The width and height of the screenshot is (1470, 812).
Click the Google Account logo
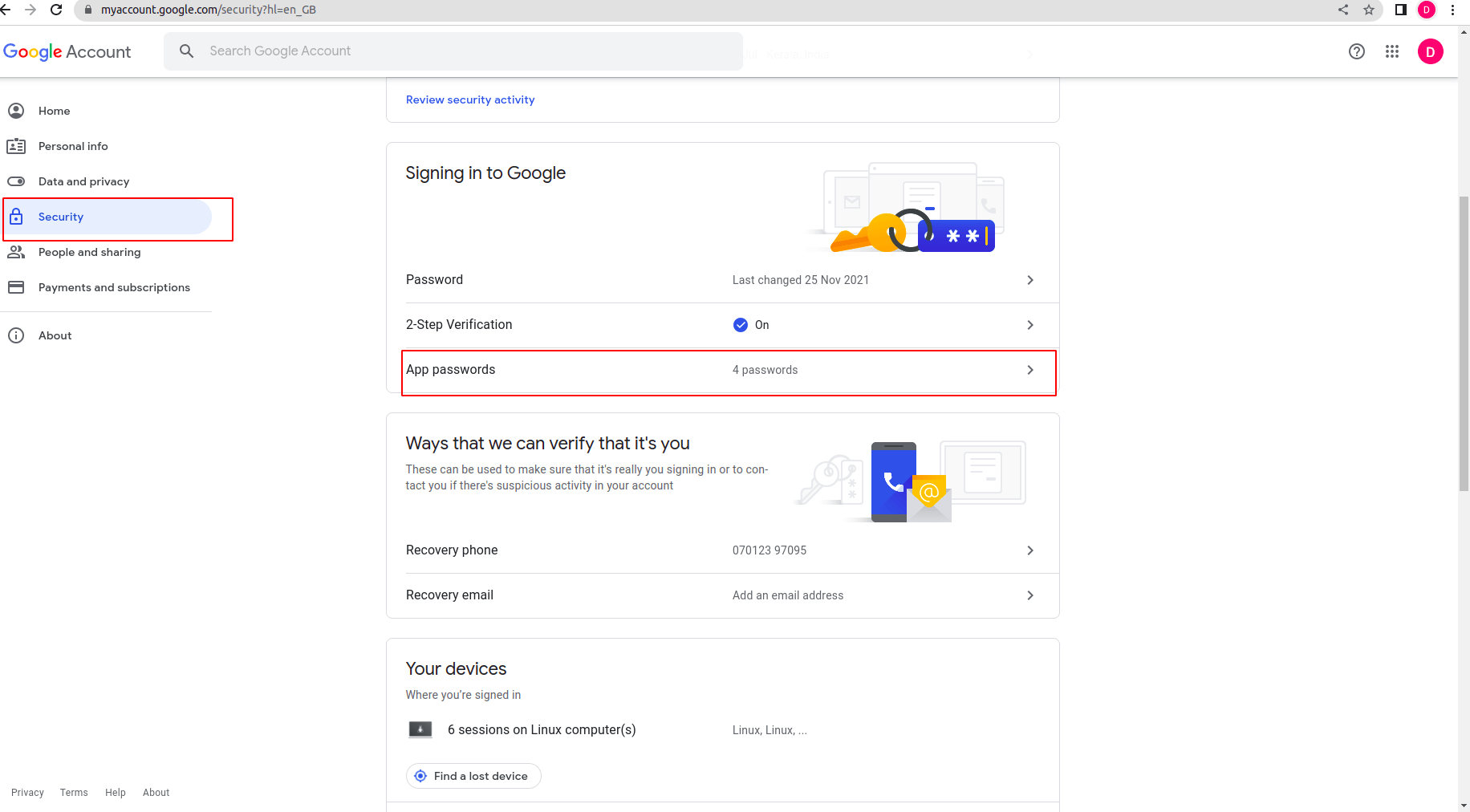click(x=67, y=51)
